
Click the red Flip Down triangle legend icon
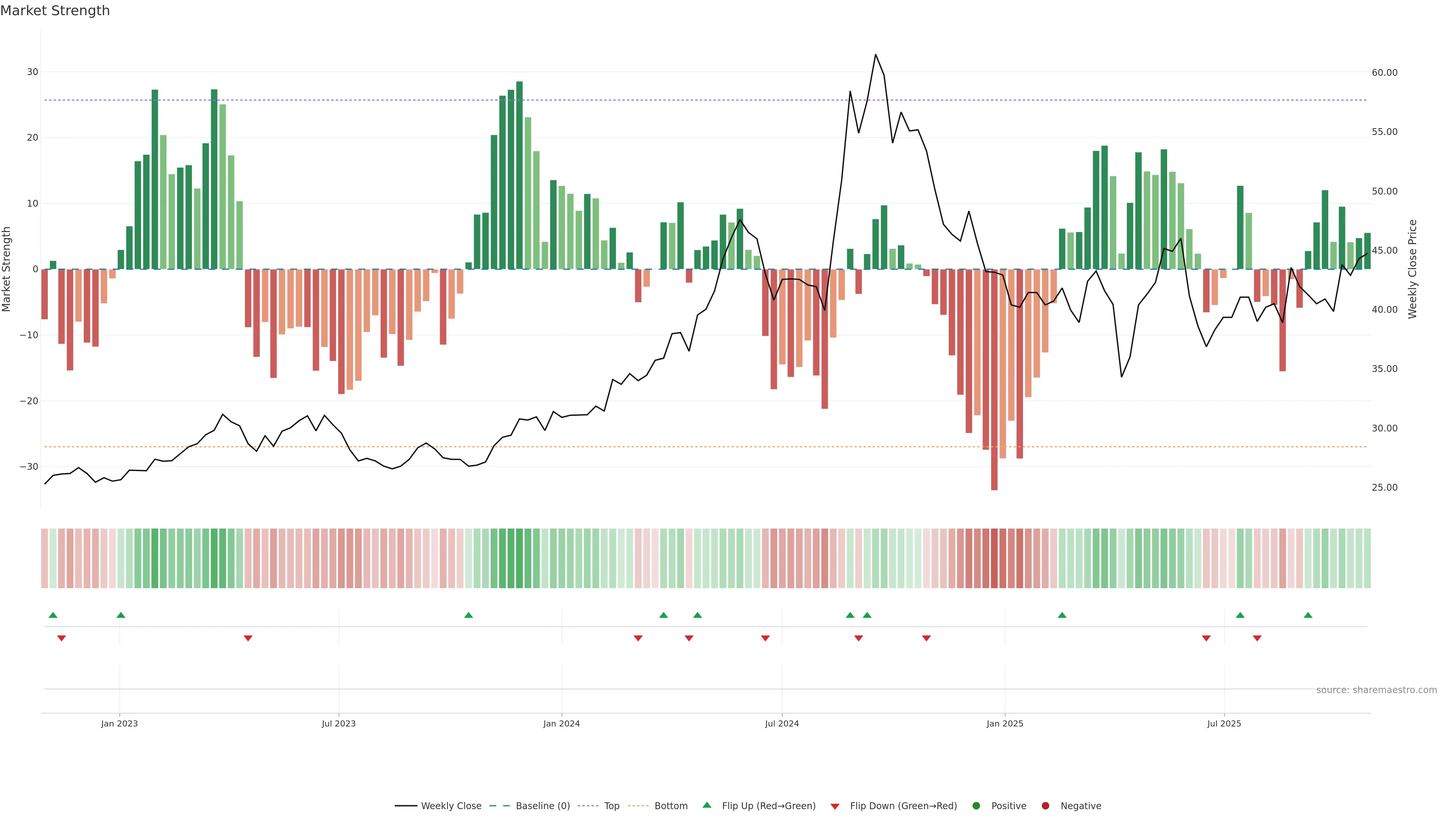835,806
